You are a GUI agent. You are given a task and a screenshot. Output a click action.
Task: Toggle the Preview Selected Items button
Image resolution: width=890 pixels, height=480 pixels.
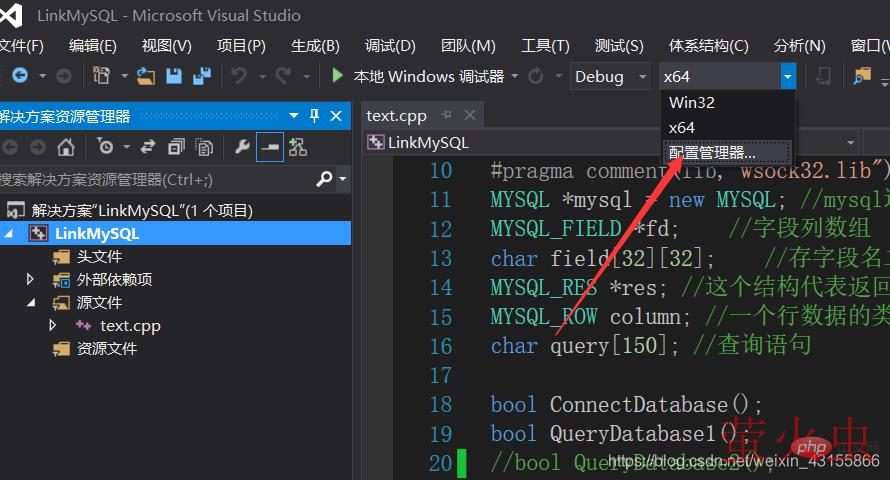270,148
